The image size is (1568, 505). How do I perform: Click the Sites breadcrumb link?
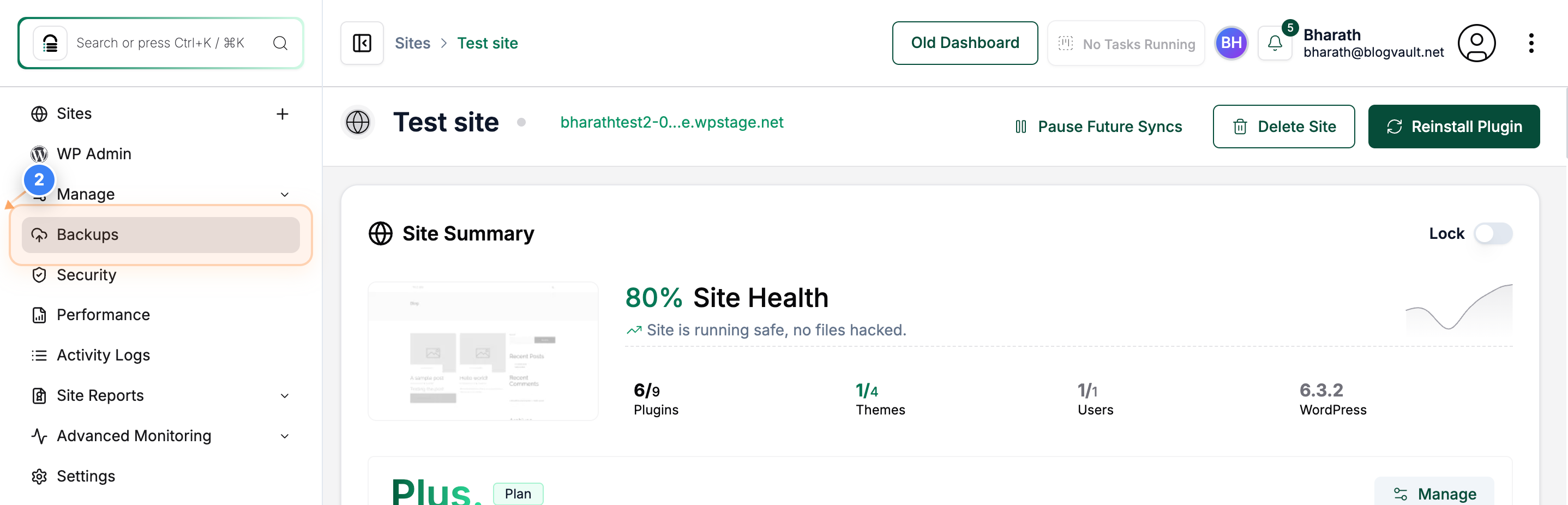tap(412, 43)
